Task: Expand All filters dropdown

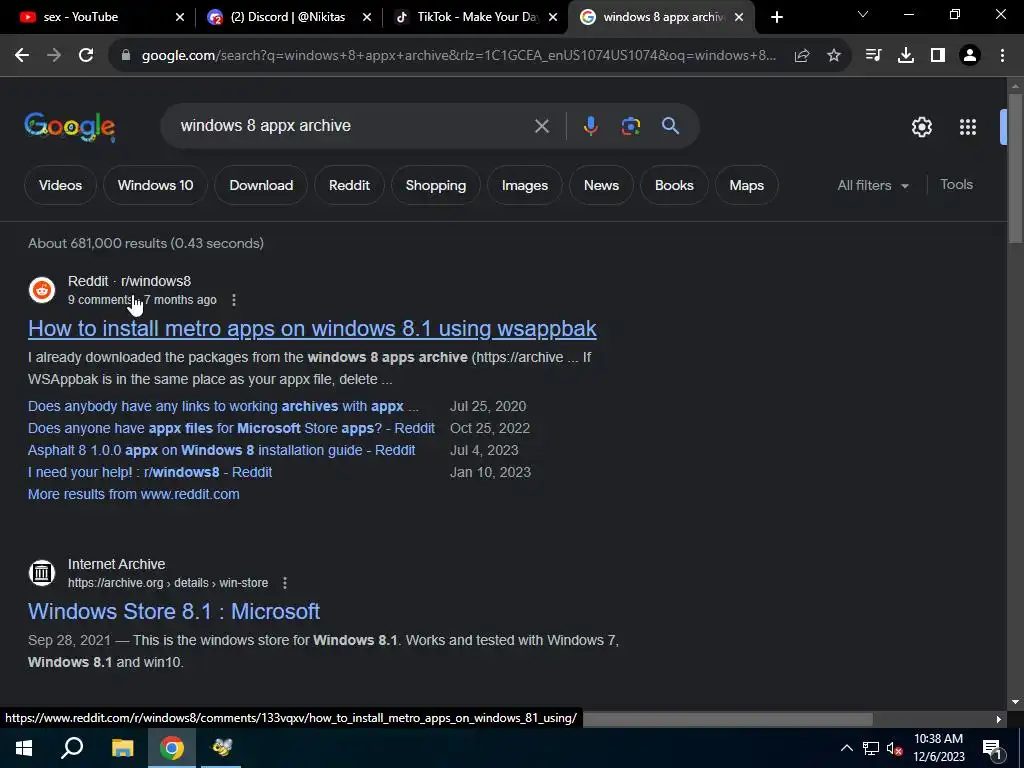Action: tap(873, 185)
